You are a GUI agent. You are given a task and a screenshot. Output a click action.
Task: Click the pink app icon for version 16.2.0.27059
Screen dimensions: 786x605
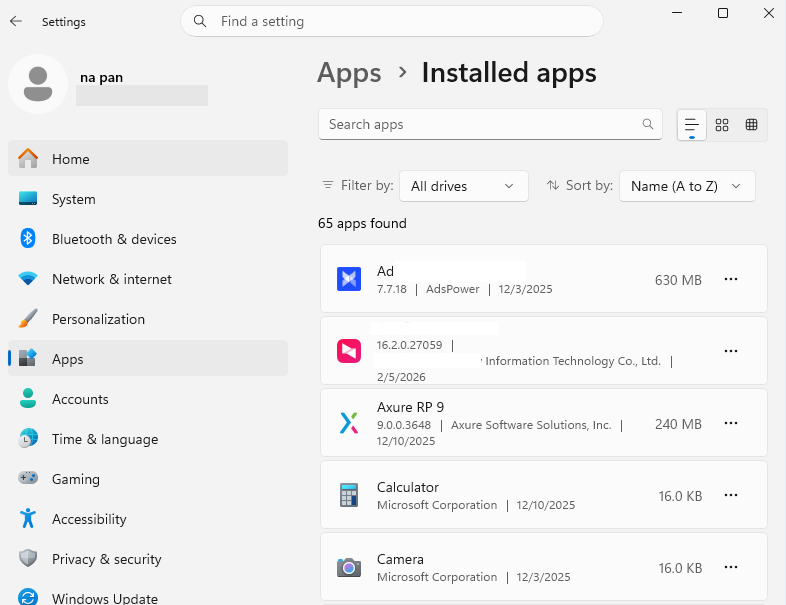coord(349,351)
